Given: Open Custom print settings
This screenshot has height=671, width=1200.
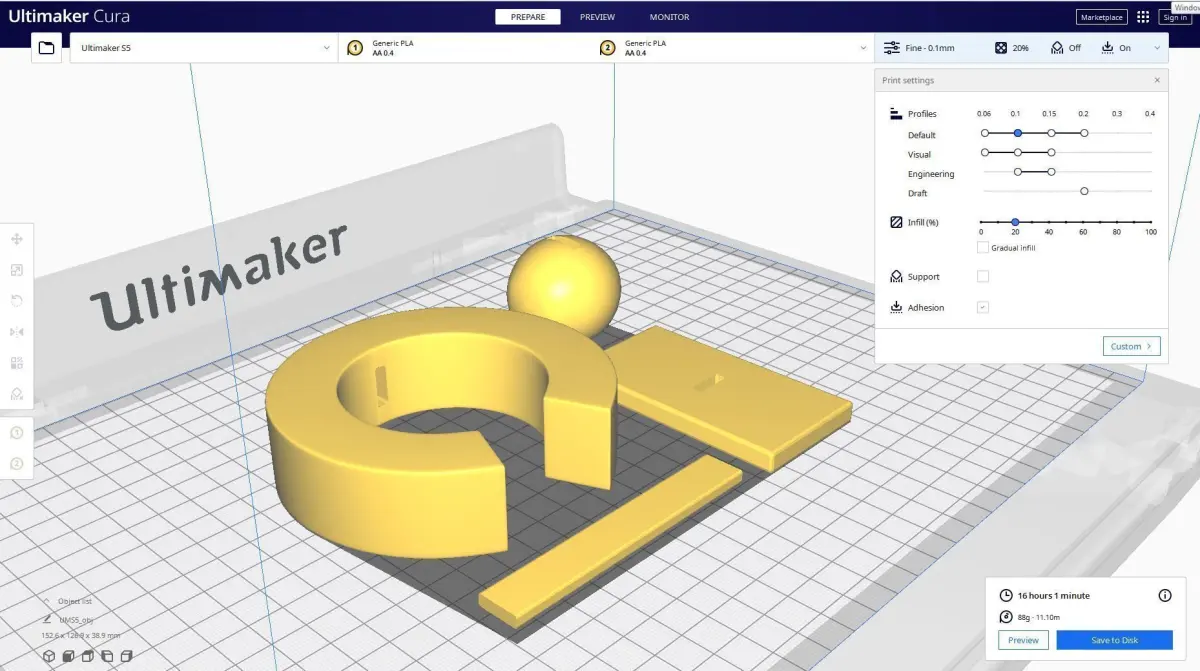Looking at the screenshot, I should (1131, 346).
